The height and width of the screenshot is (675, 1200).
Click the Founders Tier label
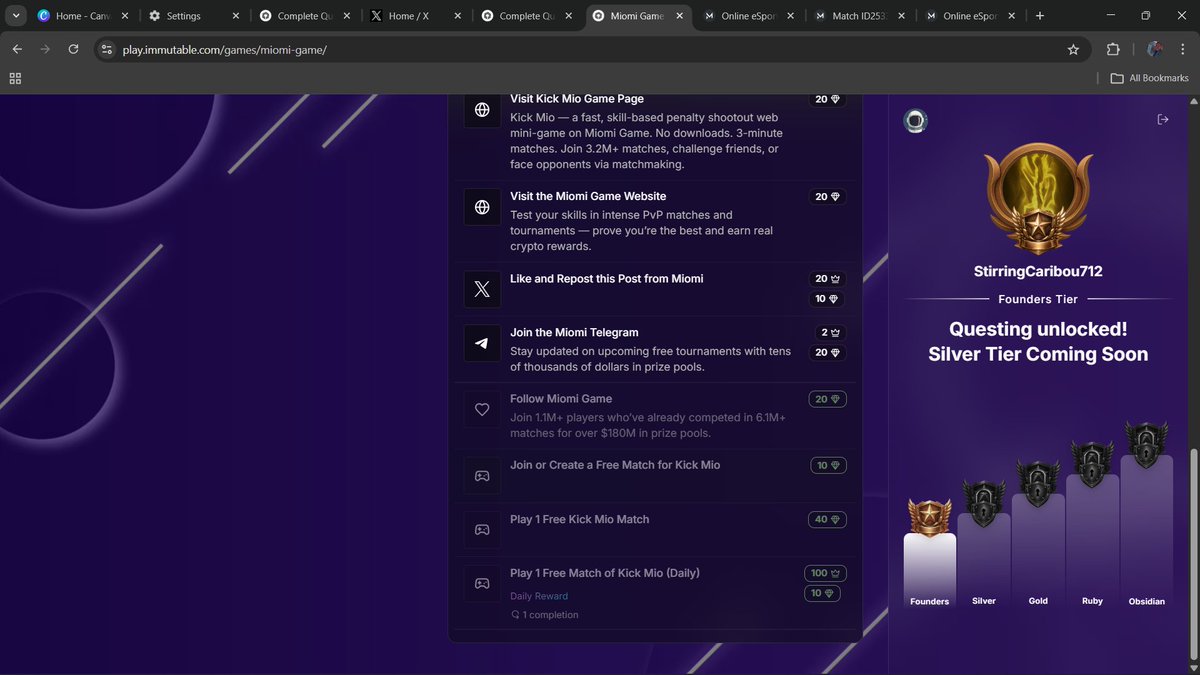(1038, 299)
